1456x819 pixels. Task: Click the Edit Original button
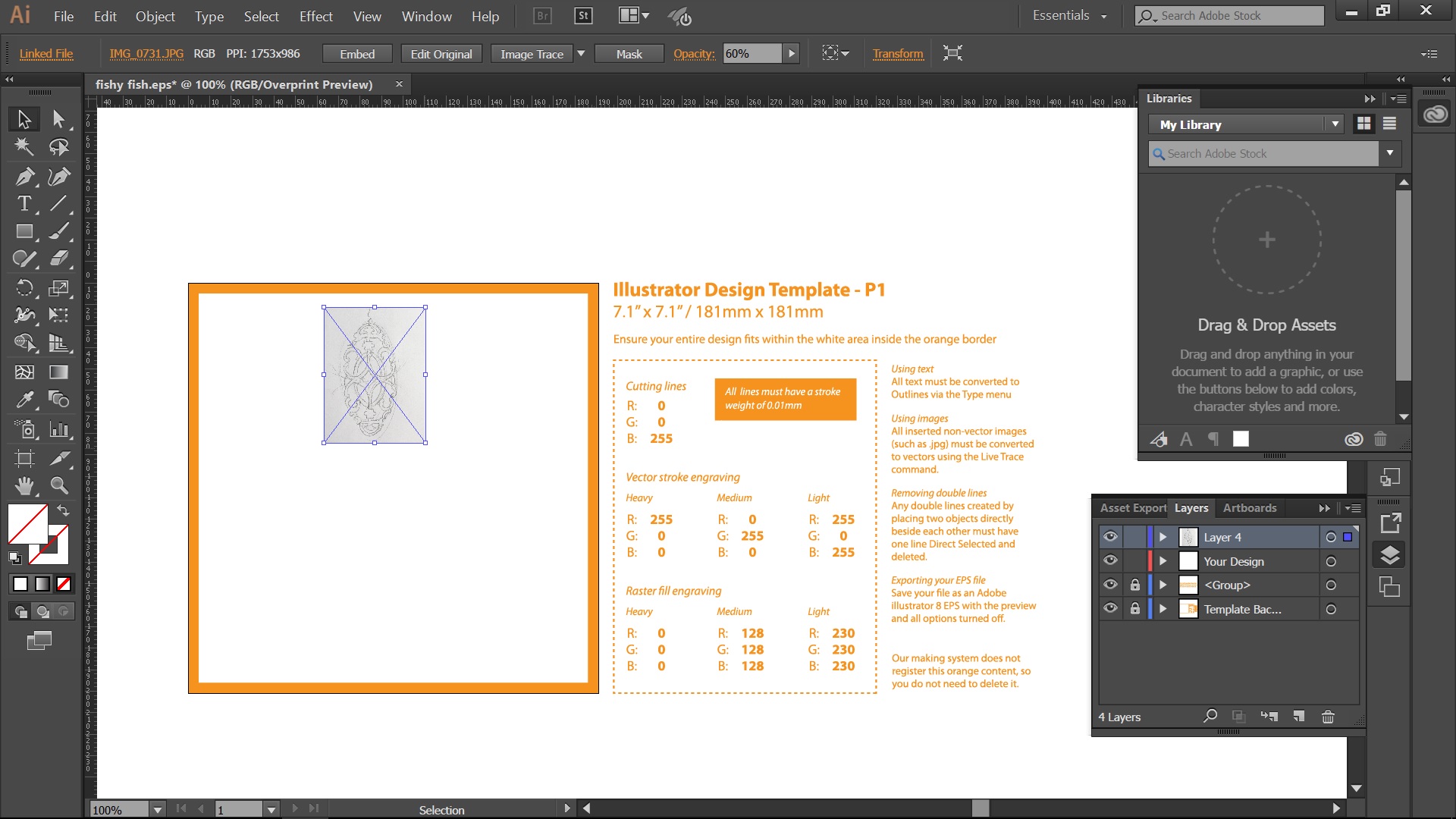441,54
